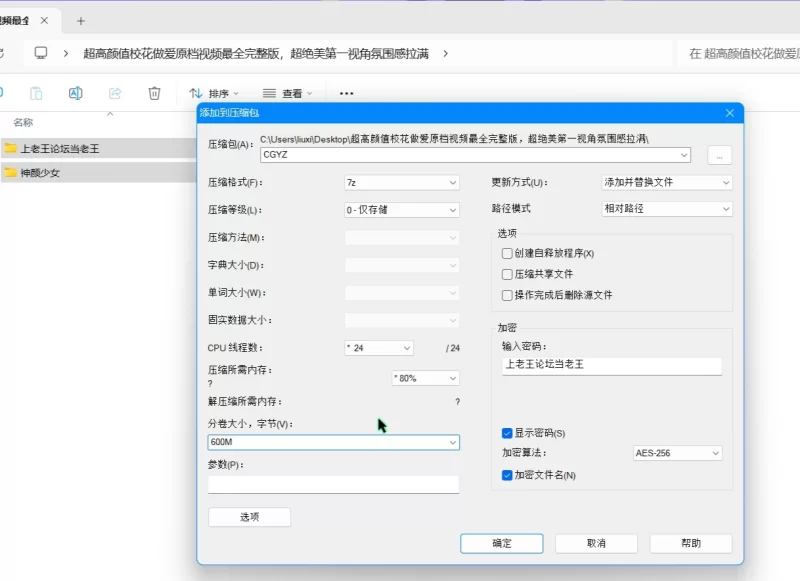Open the CPU 线程数 dropdown

coord(379,348)
